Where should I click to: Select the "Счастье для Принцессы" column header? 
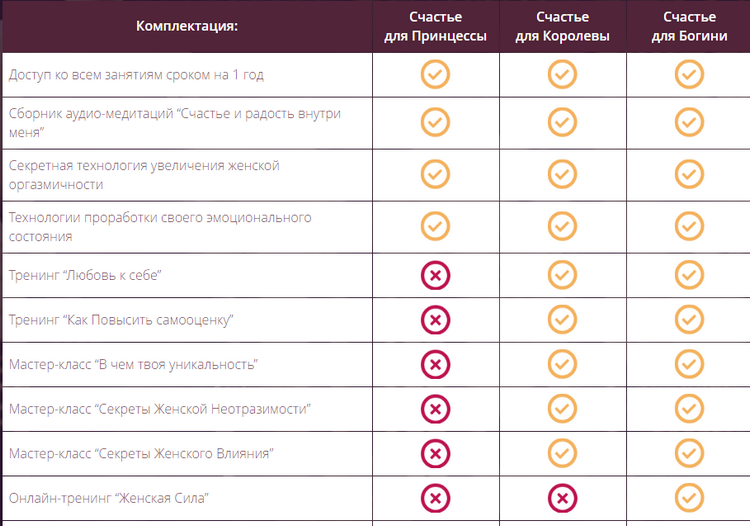click(435, 26)
